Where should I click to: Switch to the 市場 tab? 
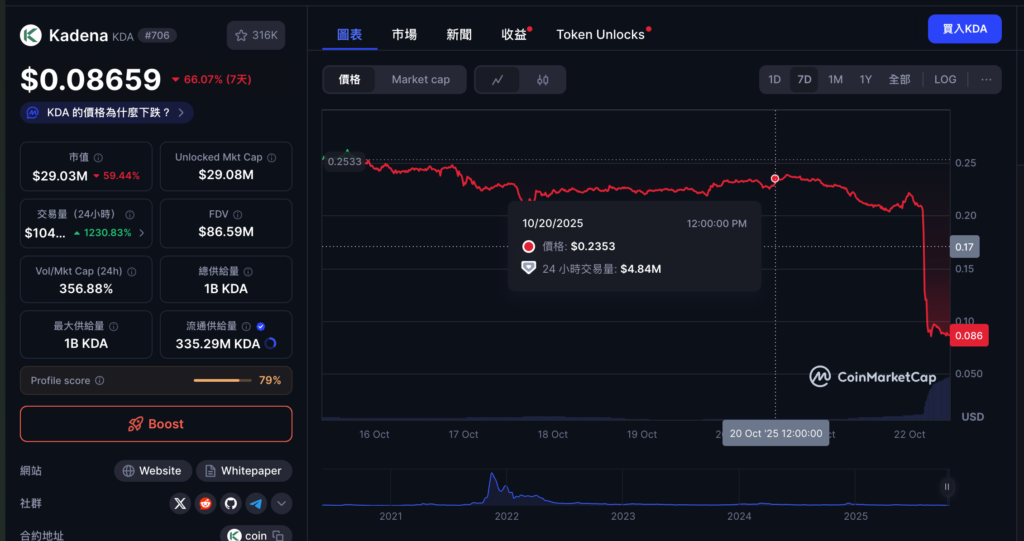[x=405, y=34]
